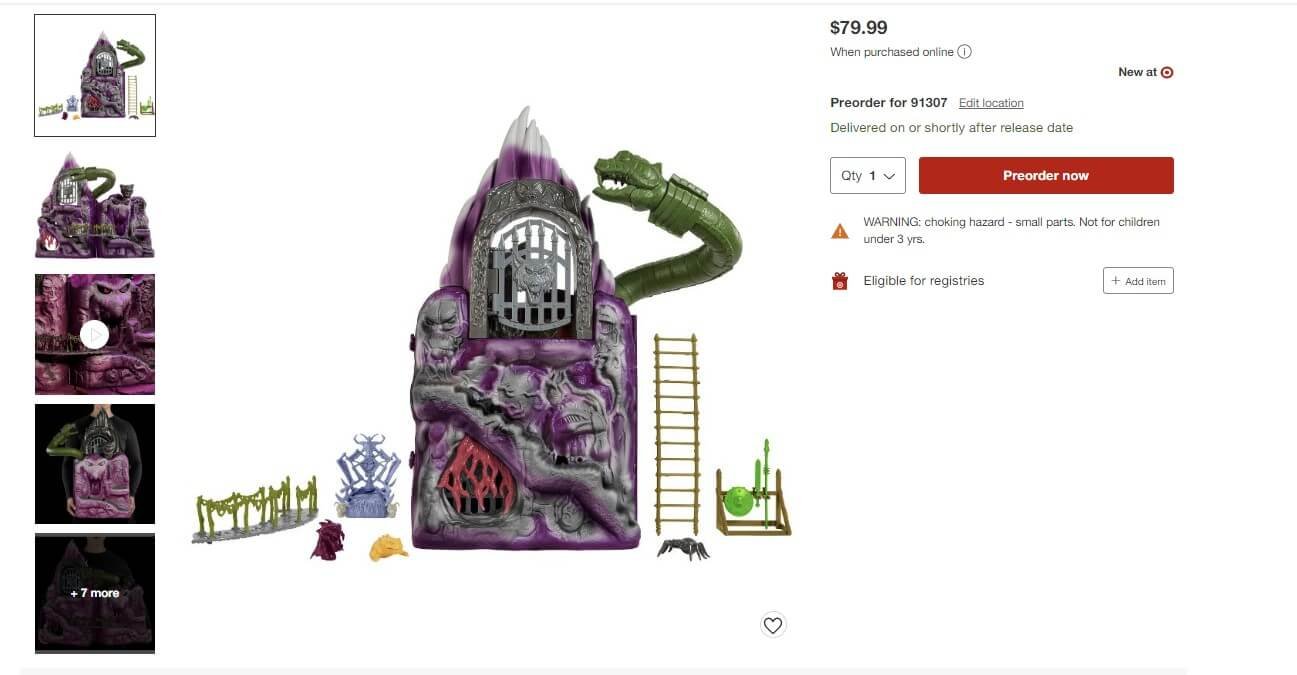Click the 'When purchased online' text
This screenshot has width=1297, height=675.
click(892, 52)
